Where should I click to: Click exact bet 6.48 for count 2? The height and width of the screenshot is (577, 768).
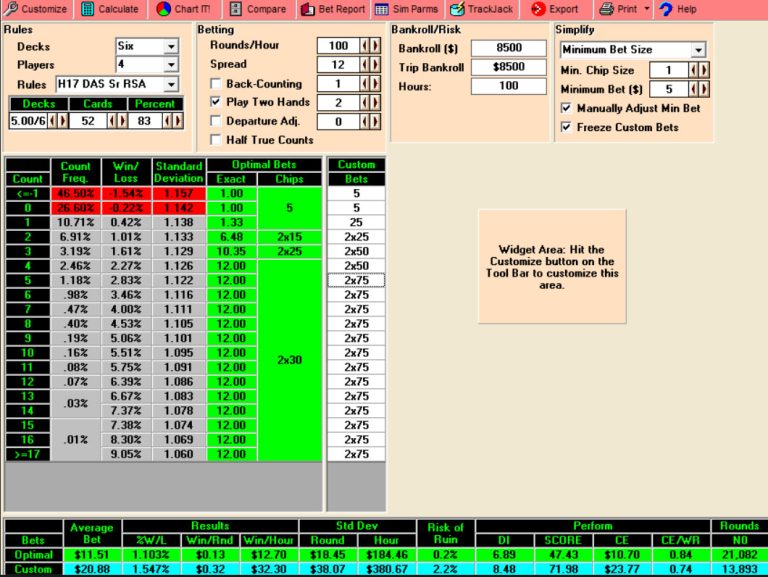pos(231,237)
